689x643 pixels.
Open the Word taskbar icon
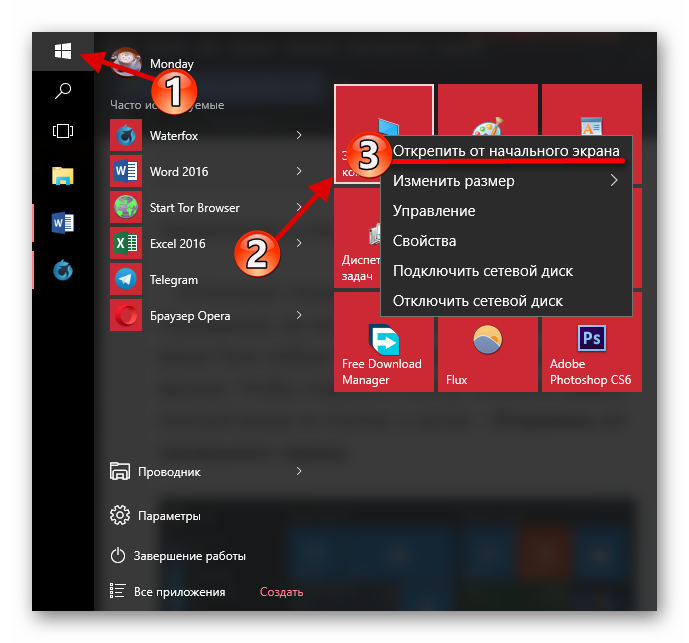[x=63, y=223]
